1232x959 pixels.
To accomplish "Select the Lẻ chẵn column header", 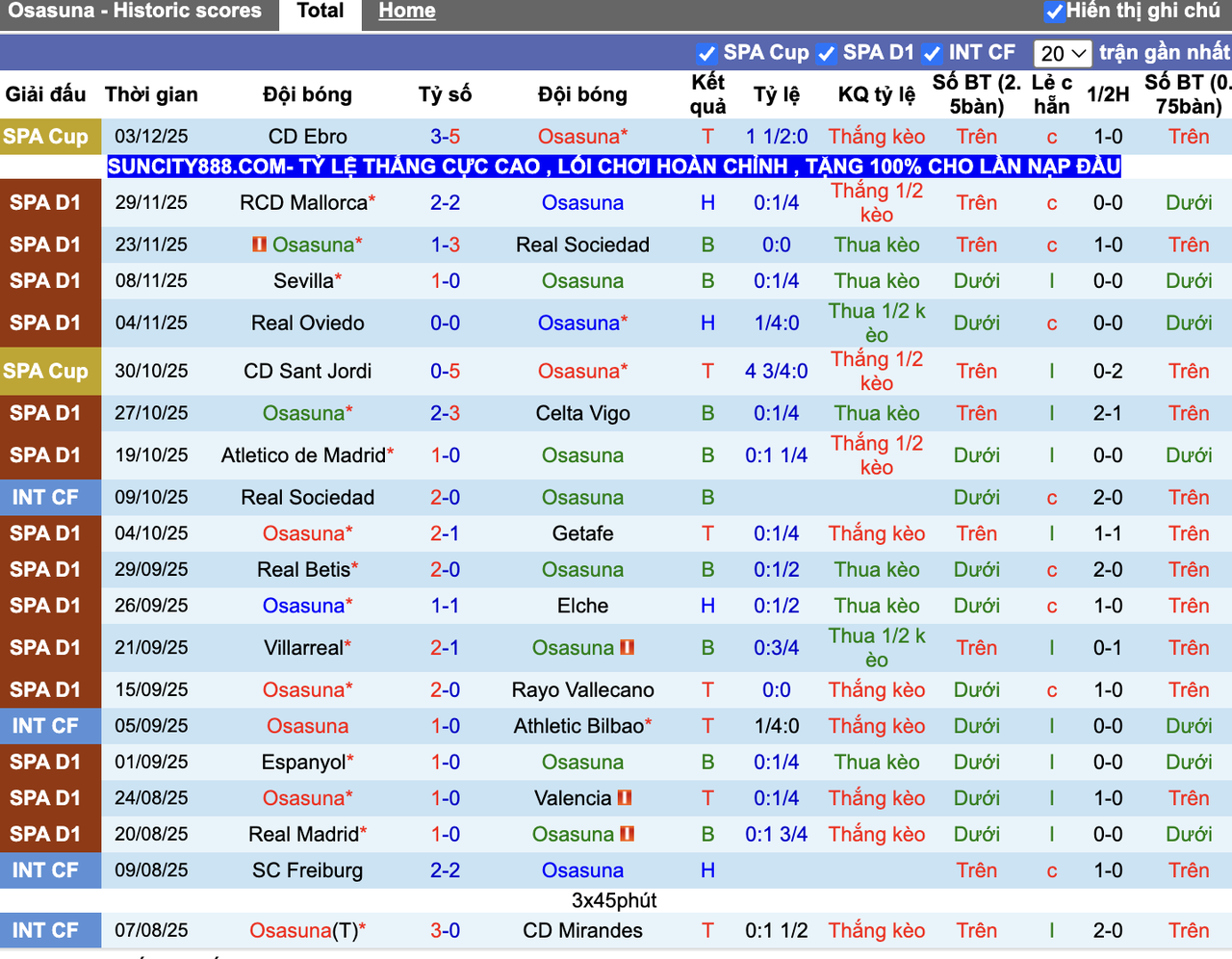I will [x=1052, y=94].
